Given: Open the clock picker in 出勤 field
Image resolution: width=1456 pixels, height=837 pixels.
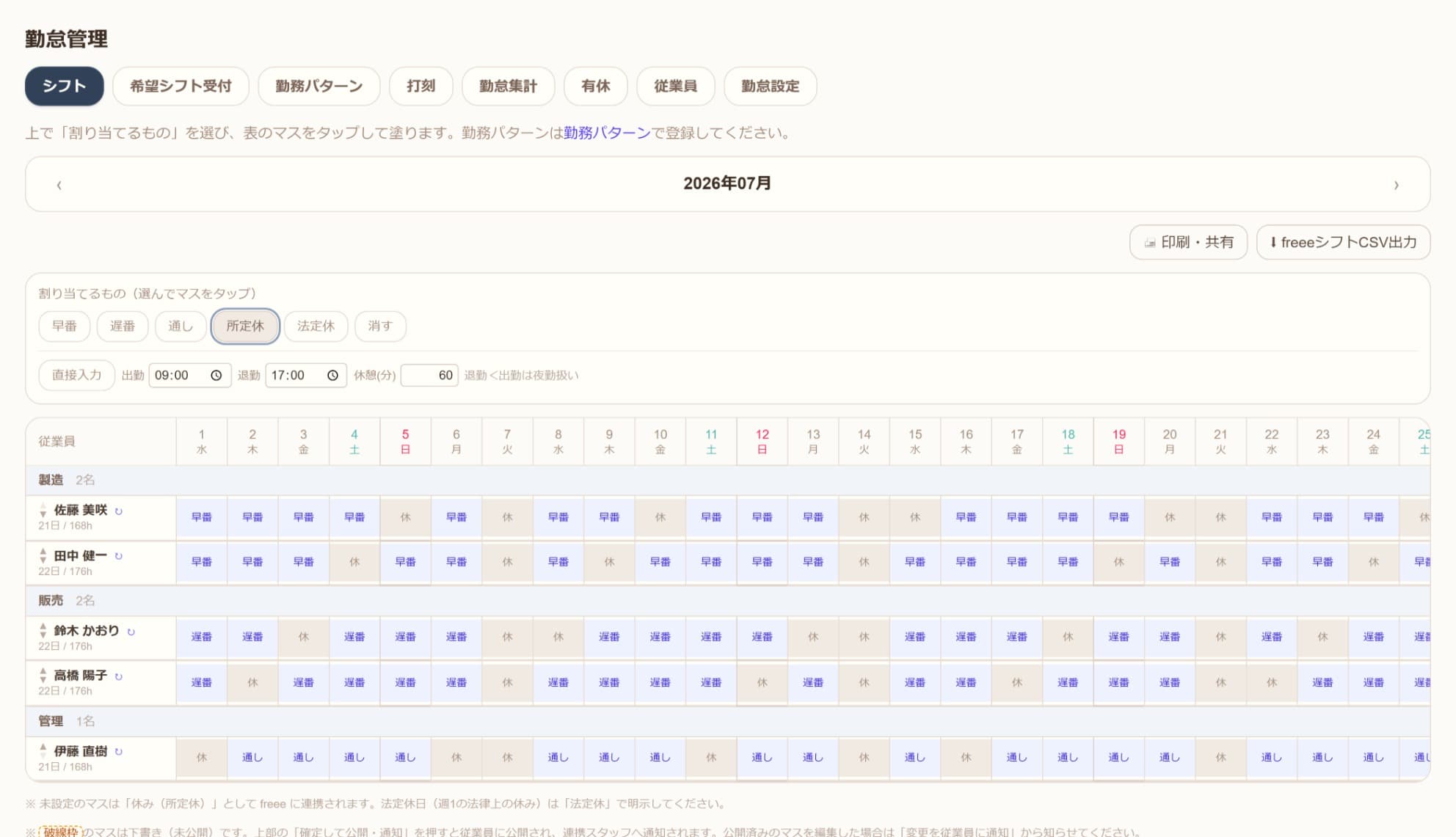Looking at the screenshot, I should pyautogui.click(x=216, y=376).
